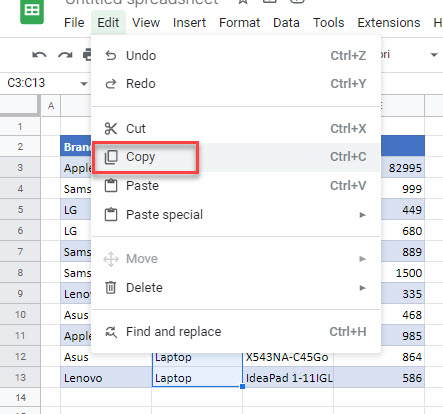Click the toolbar redo arrow
Screen dimensions: 443x414
click(x=65, y=55)
